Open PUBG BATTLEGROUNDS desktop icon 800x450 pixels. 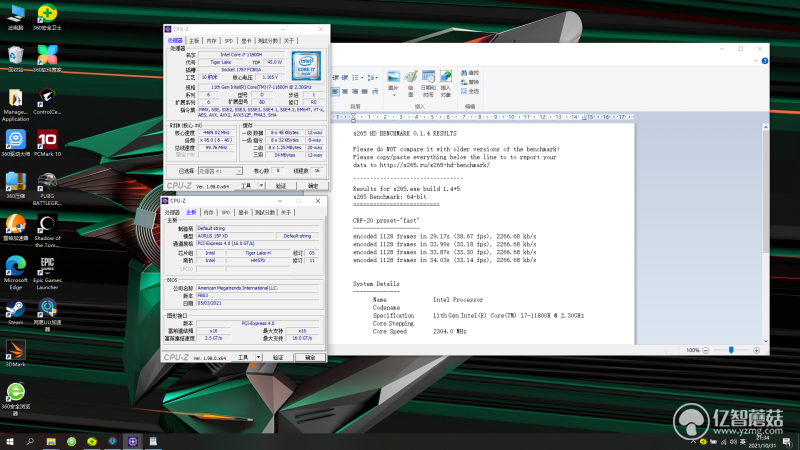pos(47,189)
